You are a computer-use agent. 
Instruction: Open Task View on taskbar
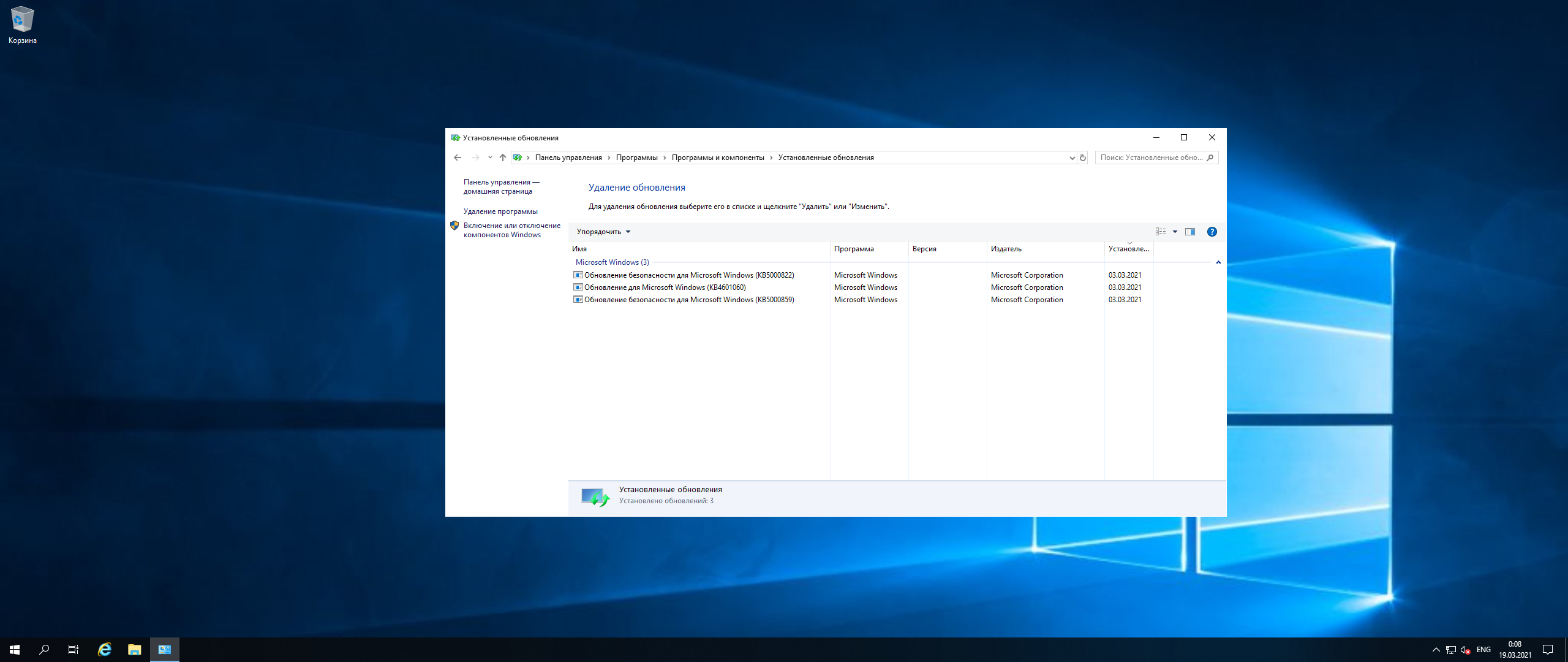(x=73, y=650)
